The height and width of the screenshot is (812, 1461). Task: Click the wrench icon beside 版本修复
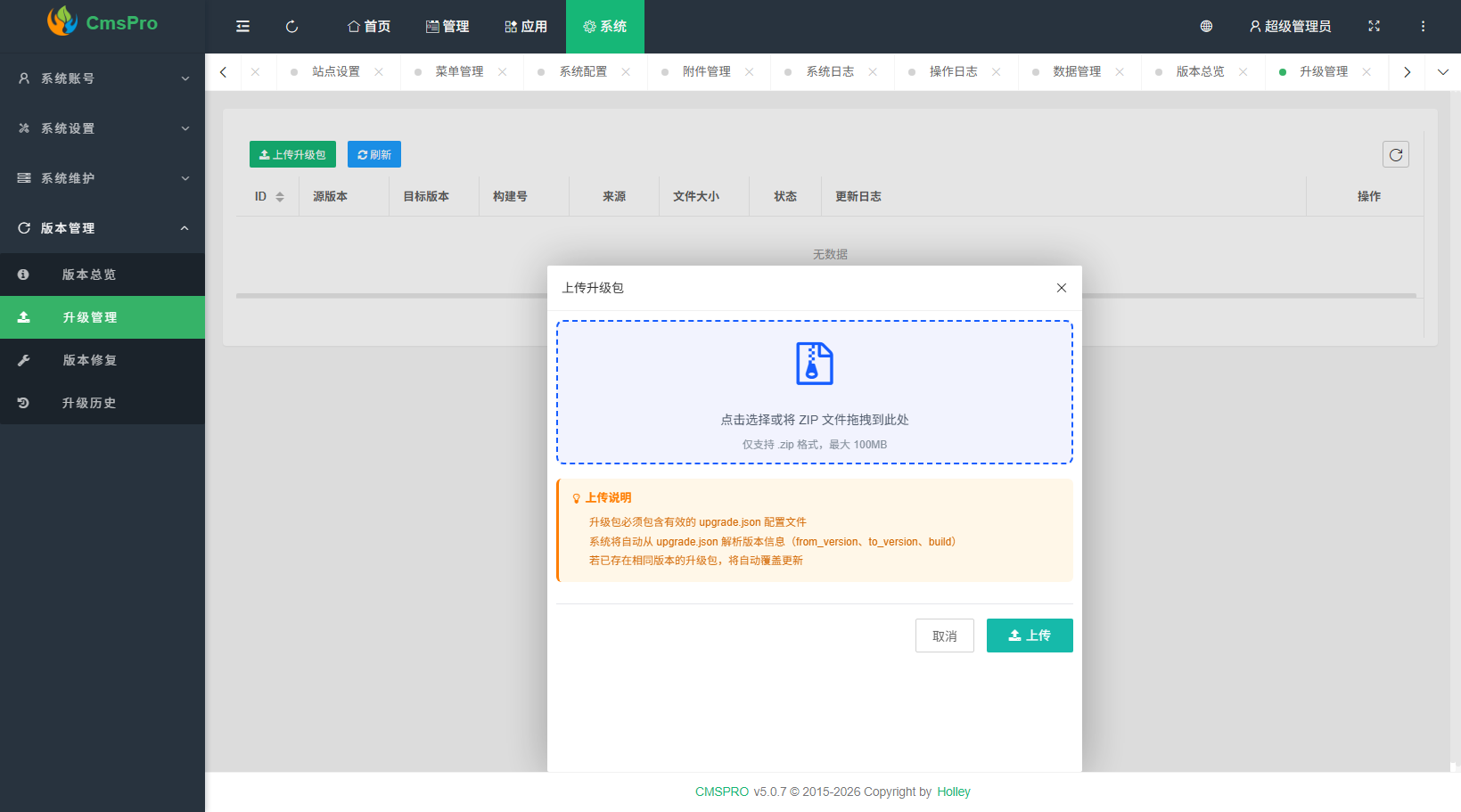[23, 360]
